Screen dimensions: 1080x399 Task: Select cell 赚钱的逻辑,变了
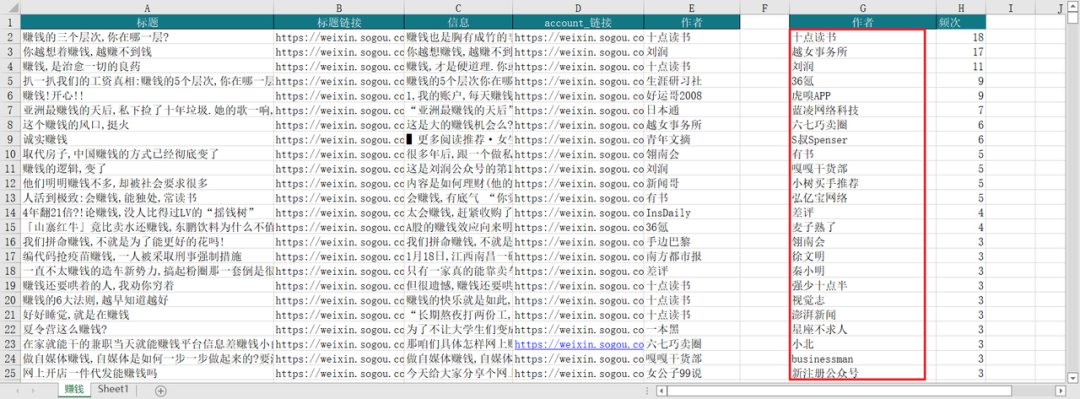pos(147,168)
